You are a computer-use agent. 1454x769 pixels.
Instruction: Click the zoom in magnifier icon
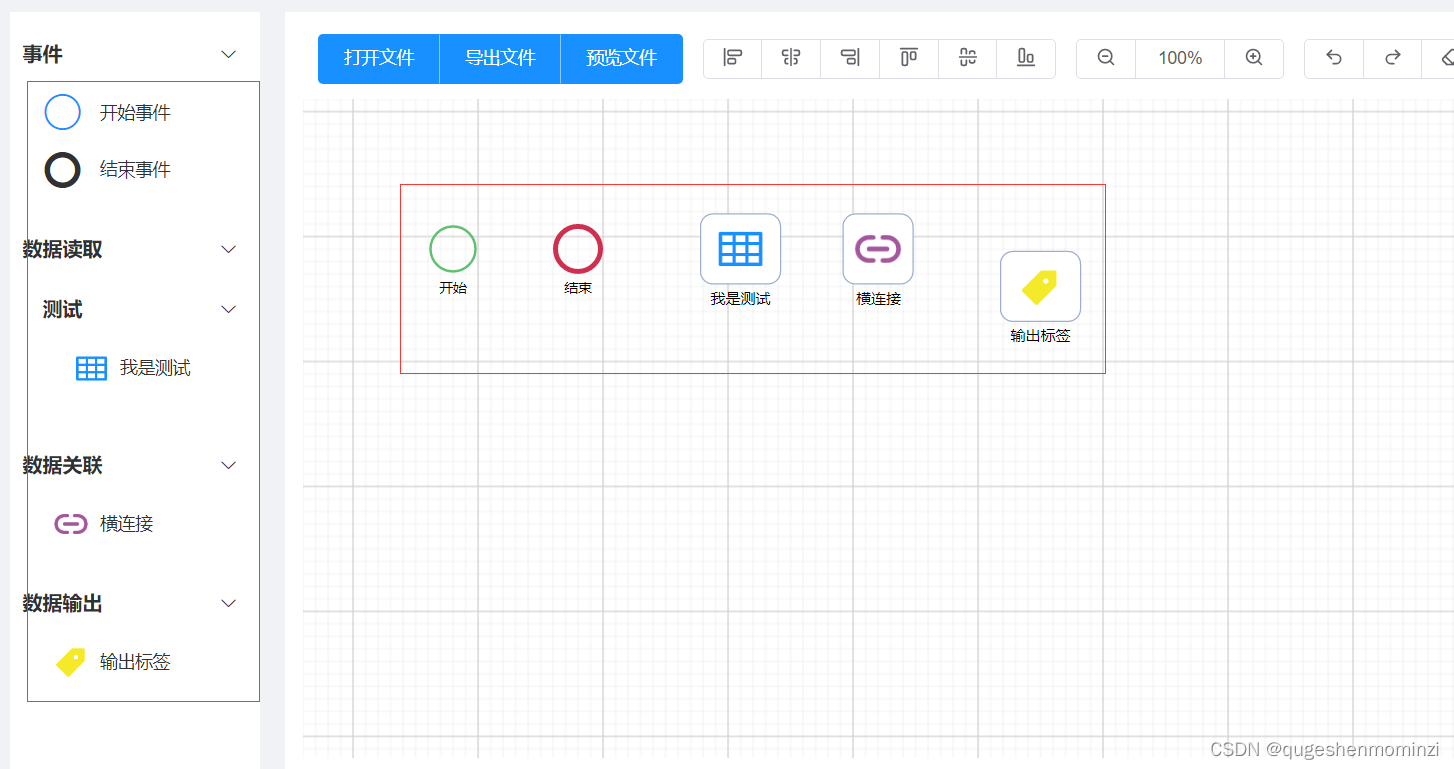[1254, 58]
